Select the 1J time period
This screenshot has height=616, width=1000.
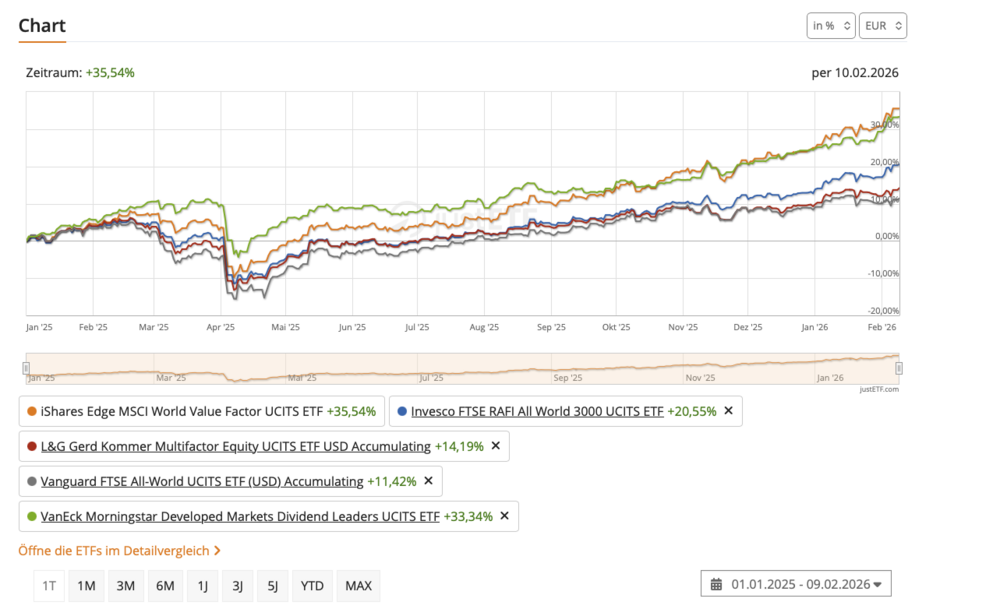click(203, 585)
